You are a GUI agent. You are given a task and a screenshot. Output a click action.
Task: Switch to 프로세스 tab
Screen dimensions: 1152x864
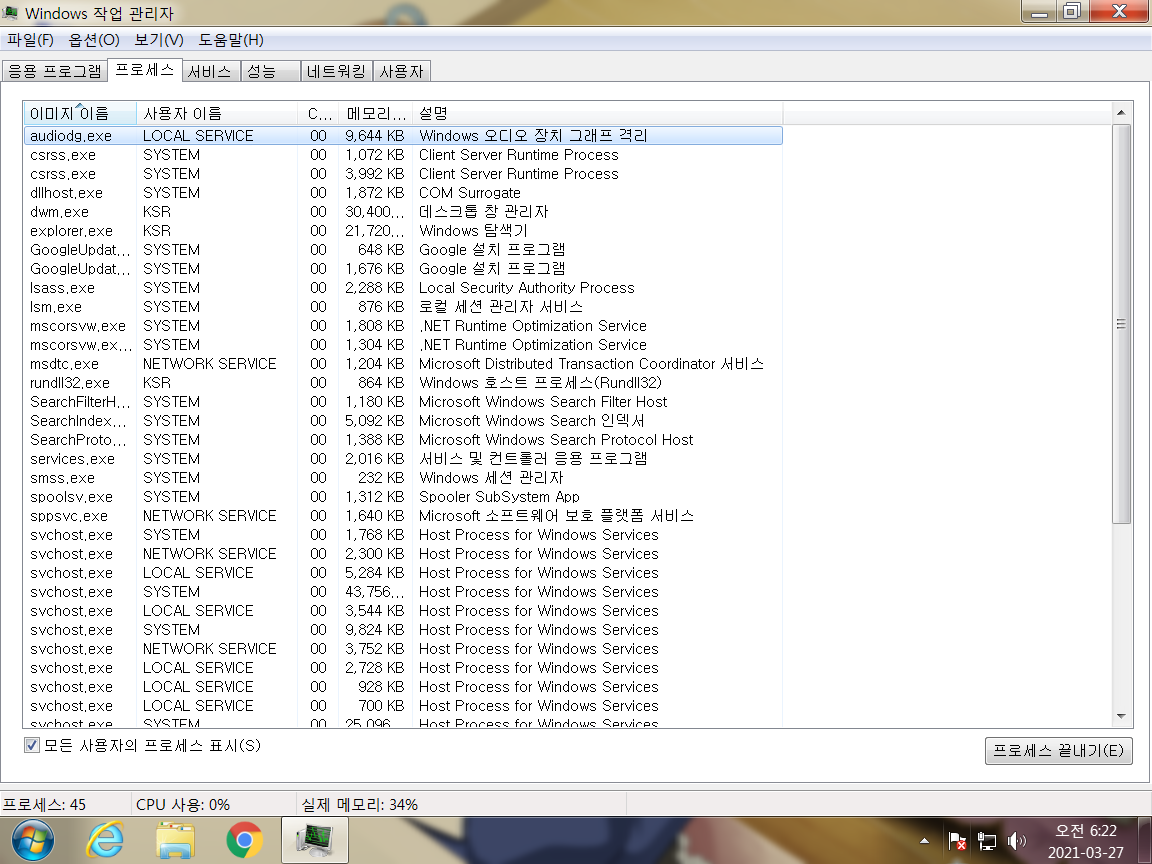(x=145, y=70)
